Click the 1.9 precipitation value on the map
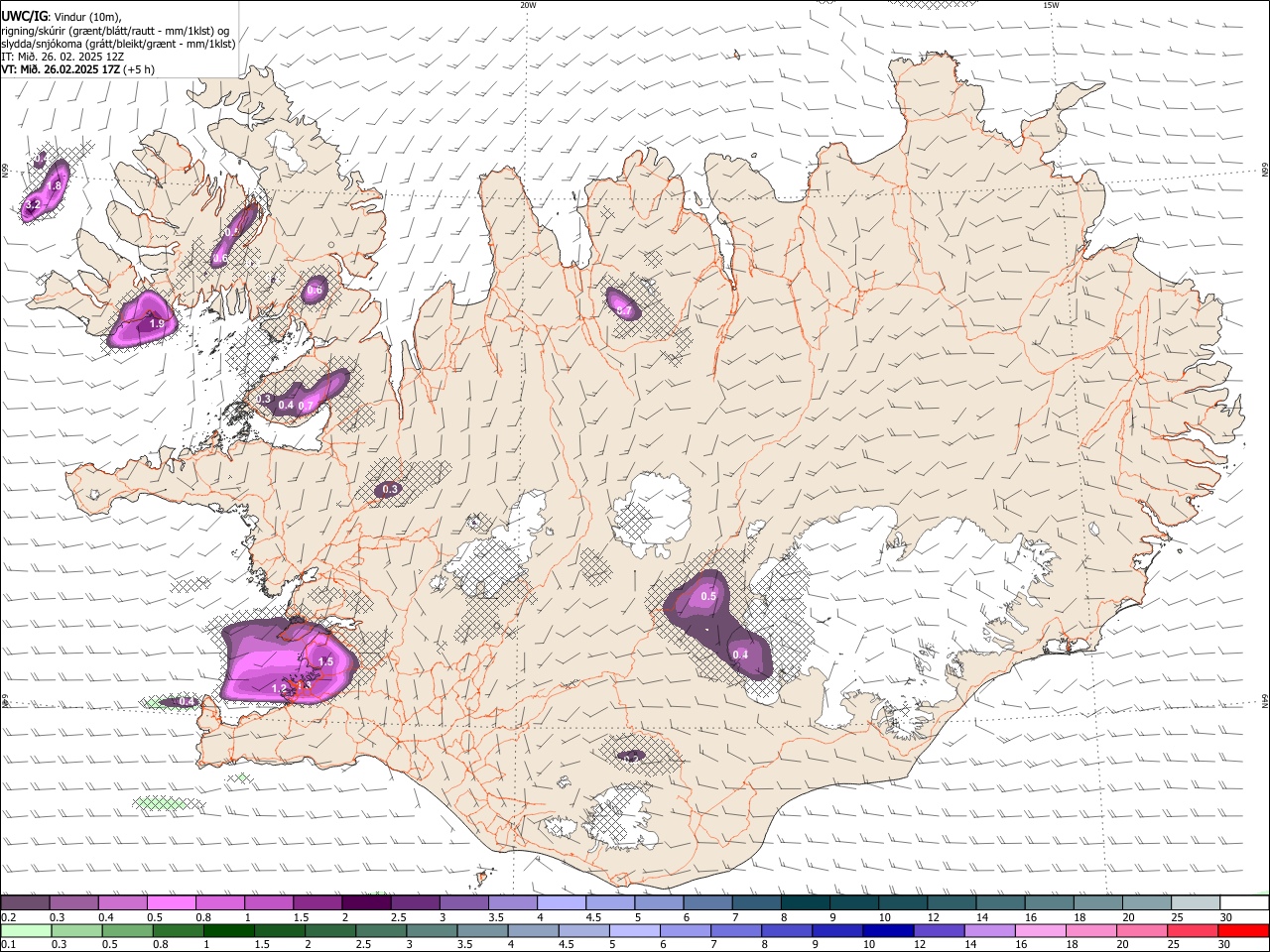Screen dimensions: 1270x952 click(x=157, y=324)
